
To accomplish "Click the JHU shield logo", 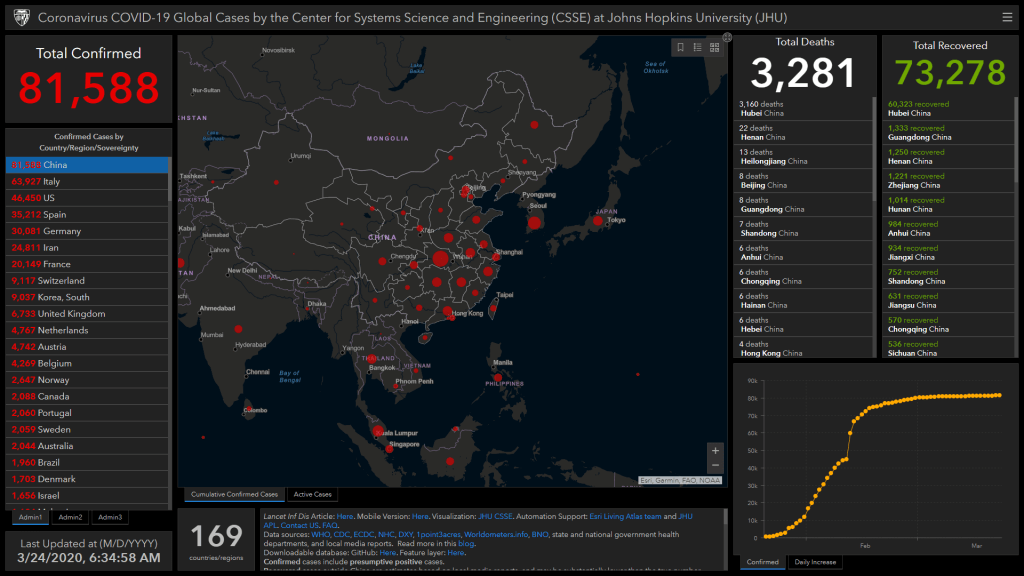I will [x=22, y=18].
